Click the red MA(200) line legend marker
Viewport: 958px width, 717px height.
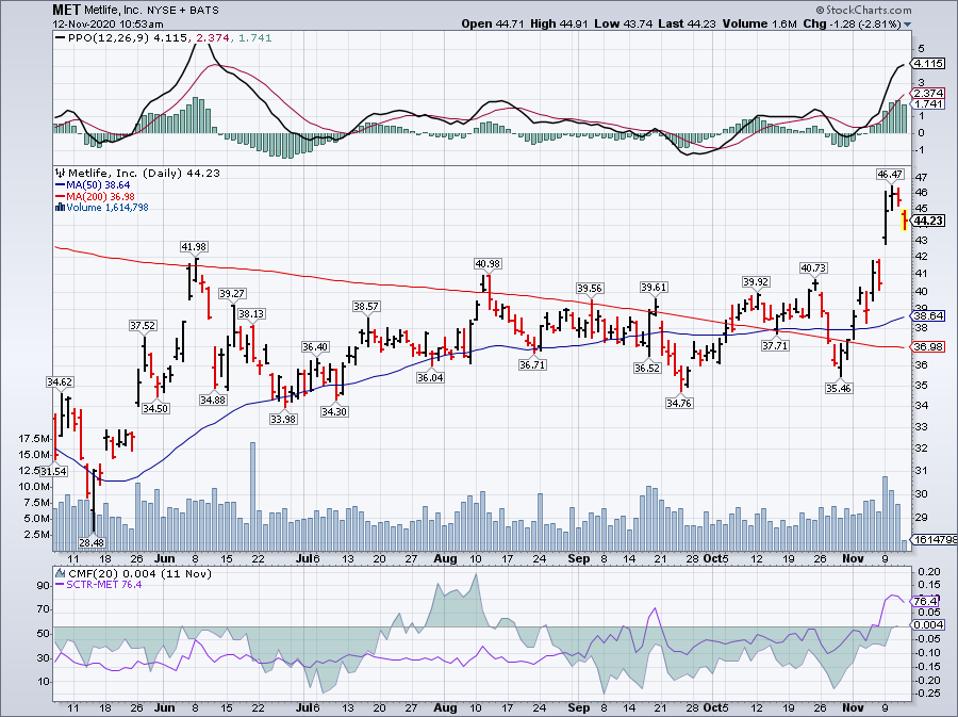[59, 197]
